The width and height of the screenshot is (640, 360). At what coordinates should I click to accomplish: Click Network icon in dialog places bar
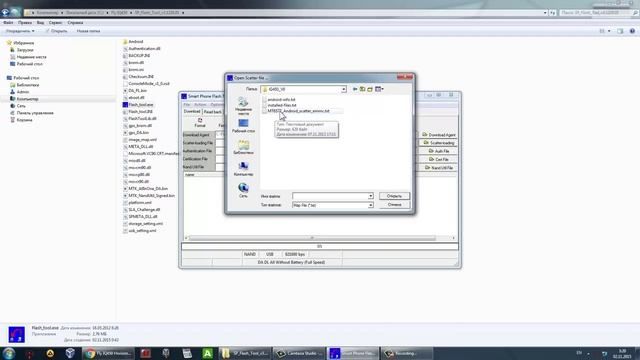point(243,191)
